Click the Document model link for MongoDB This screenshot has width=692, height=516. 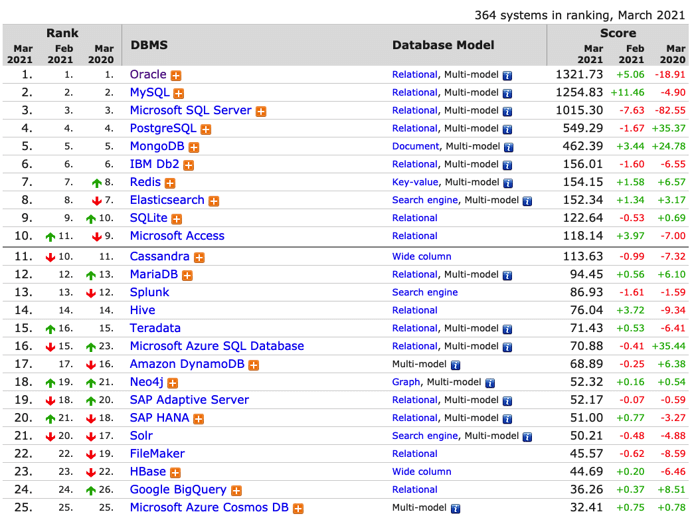[415, 147]
